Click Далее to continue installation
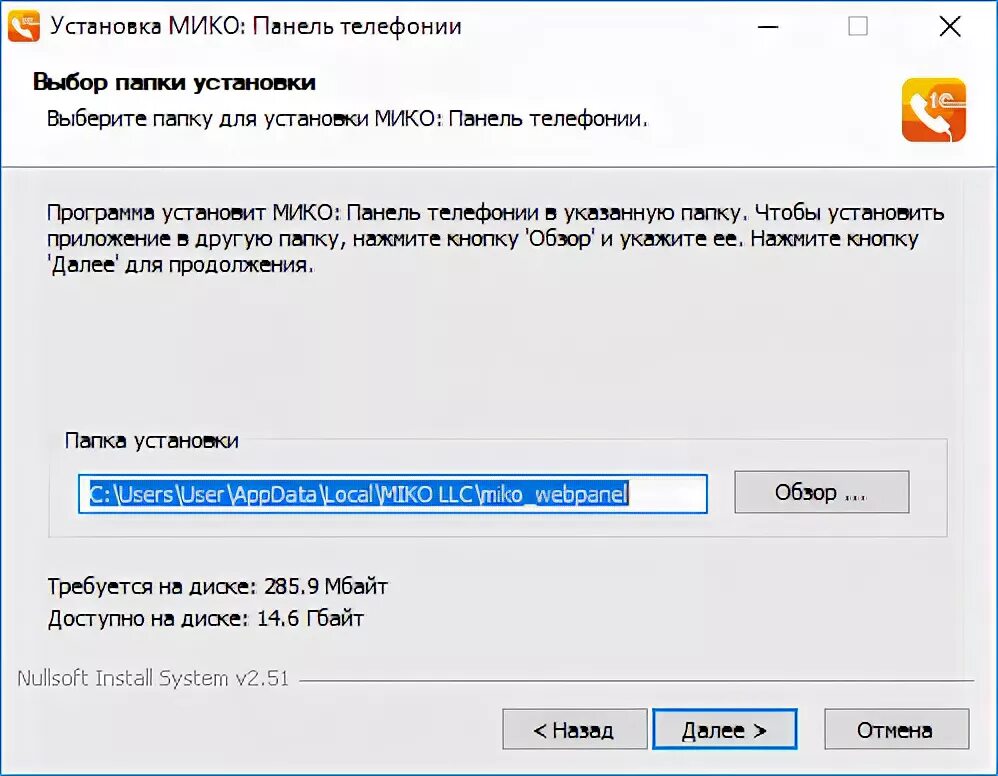998x776 pixels. 724,730
